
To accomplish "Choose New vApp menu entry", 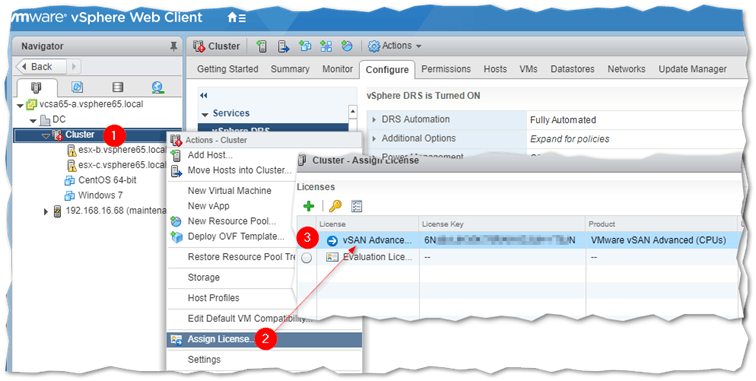I will point(208,206).
